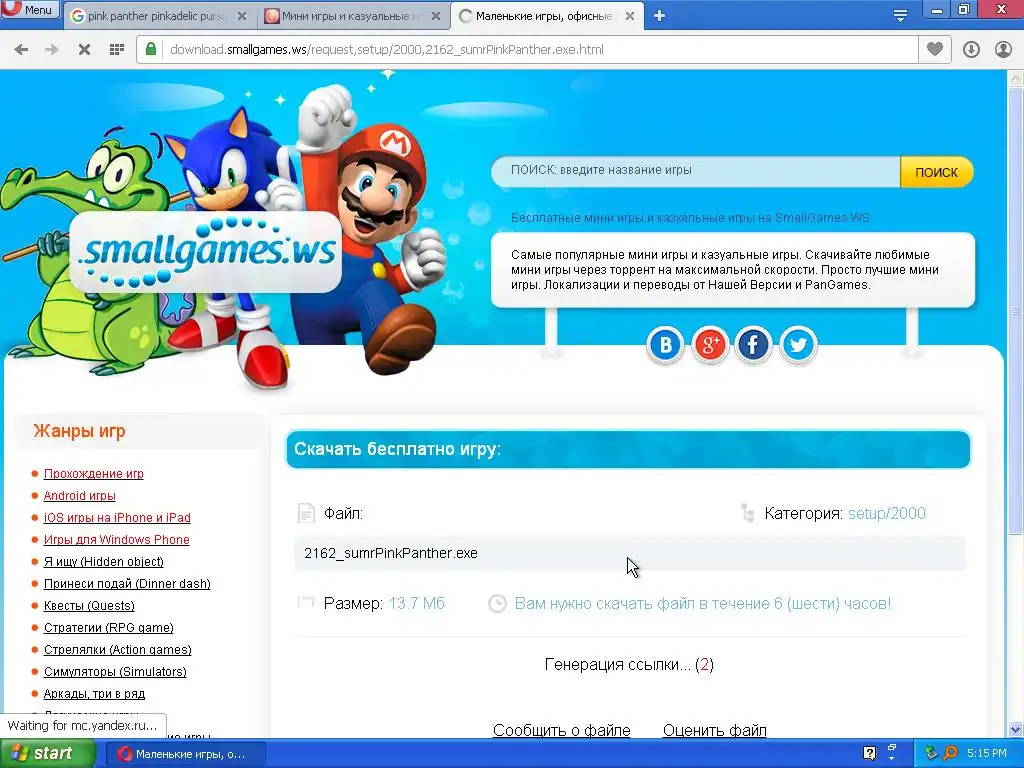Image resolution: width=1024 pixels, height=768 pixels.
Task: Click the smallgames.ws logo
Action: pos(206,252)
